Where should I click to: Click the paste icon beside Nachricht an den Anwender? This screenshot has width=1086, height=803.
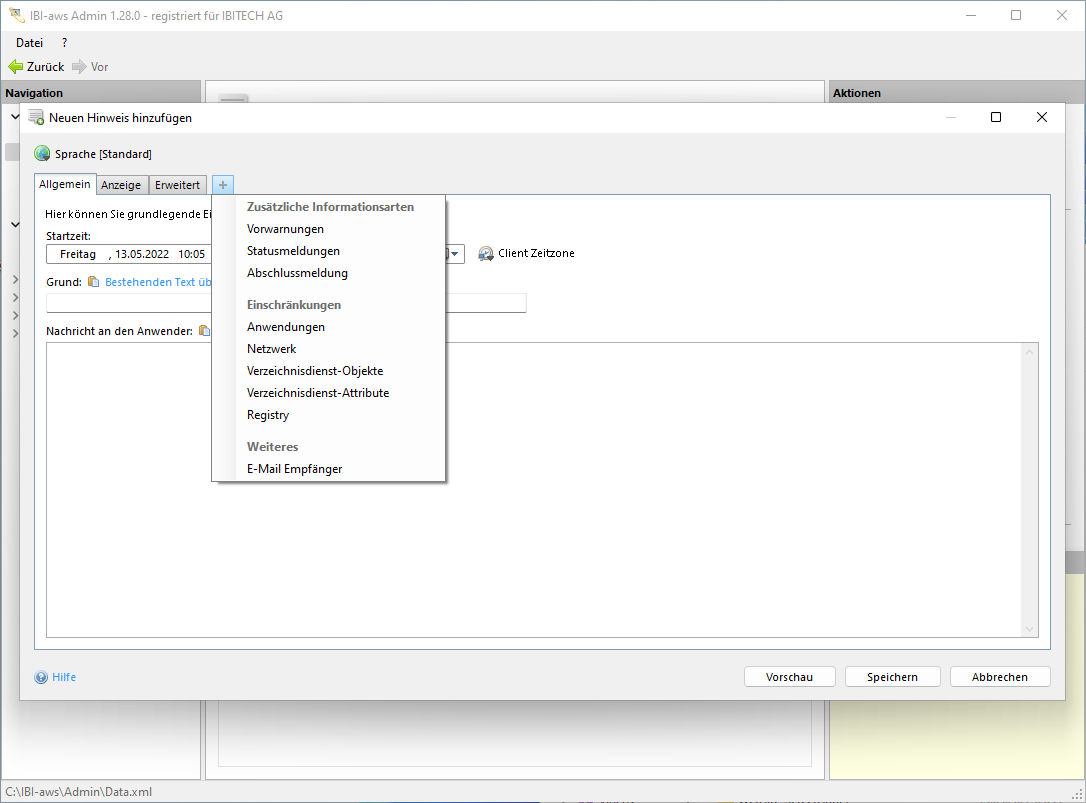[x=203, y=330]
